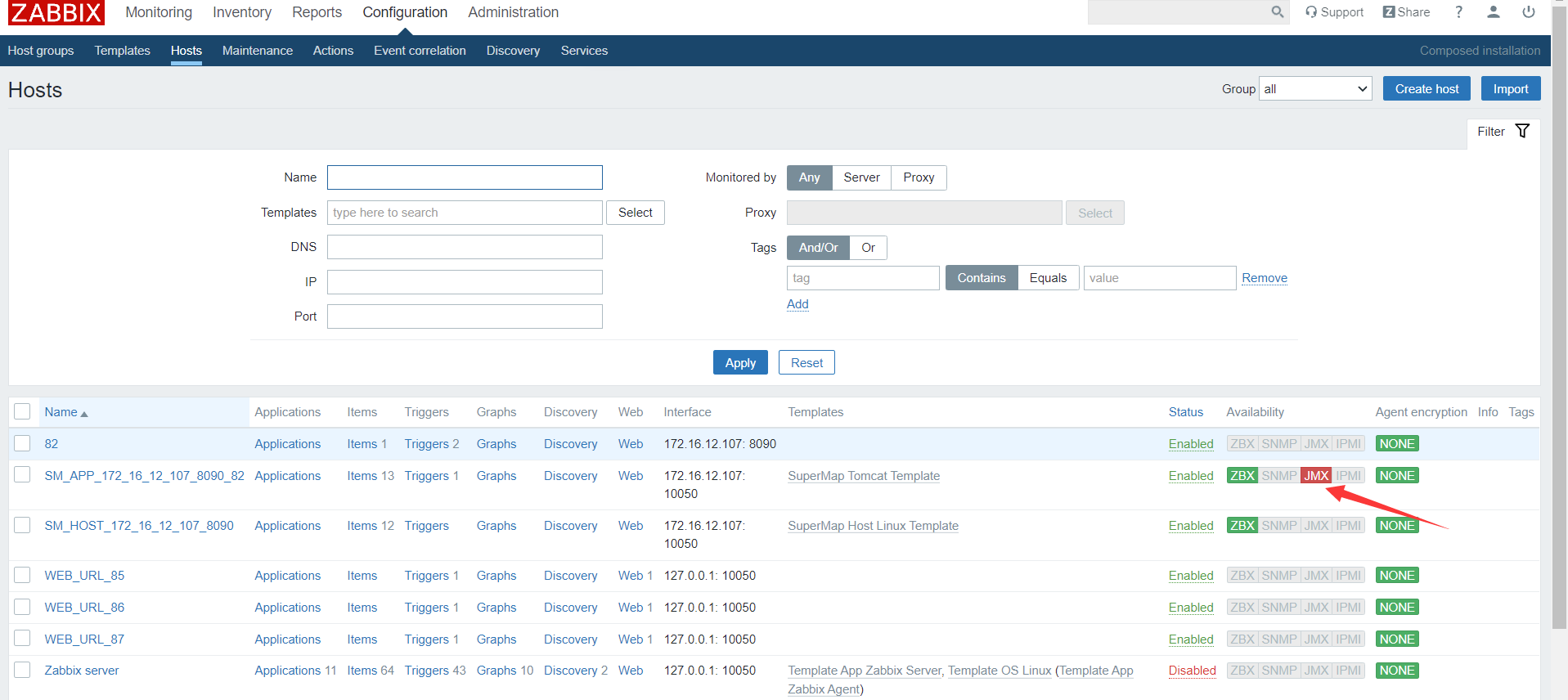This screenshot has height=700, width=1568.
Task: Check the box for WEB_URL_87
Action: tap(22, 638)
